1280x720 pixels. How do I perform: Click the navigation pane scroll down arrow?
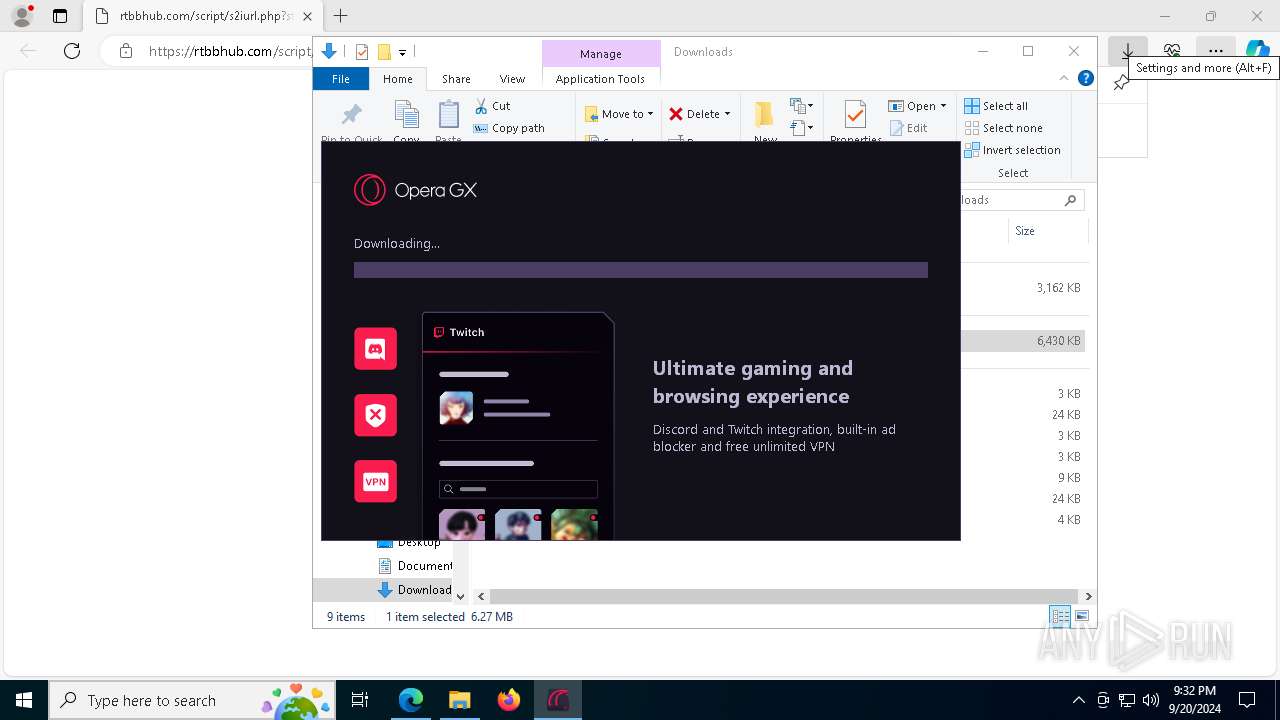pyautogui.click(x=460, y=596)
